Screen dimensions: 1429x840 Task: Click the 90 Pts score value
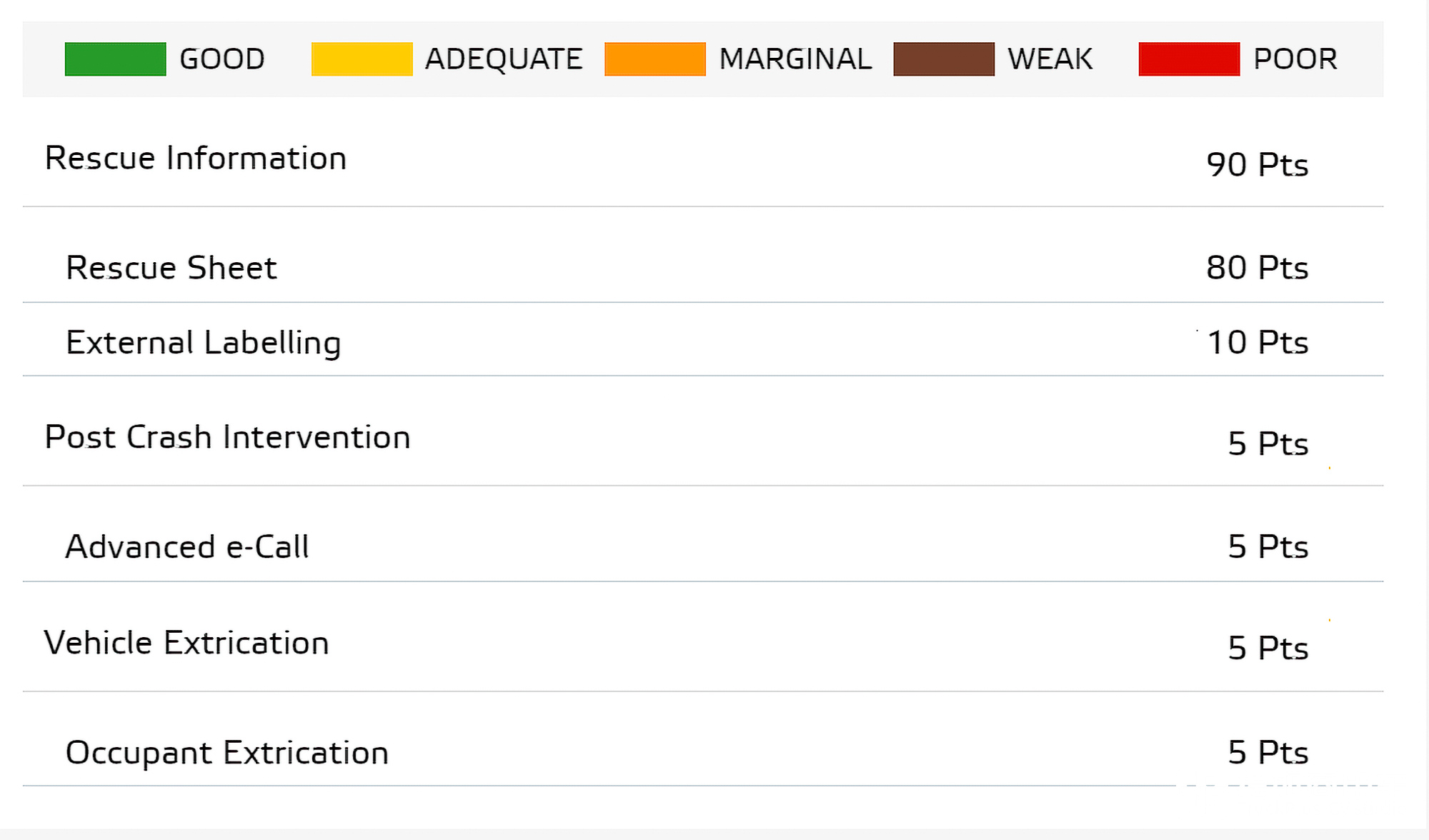click(1257, 165)
